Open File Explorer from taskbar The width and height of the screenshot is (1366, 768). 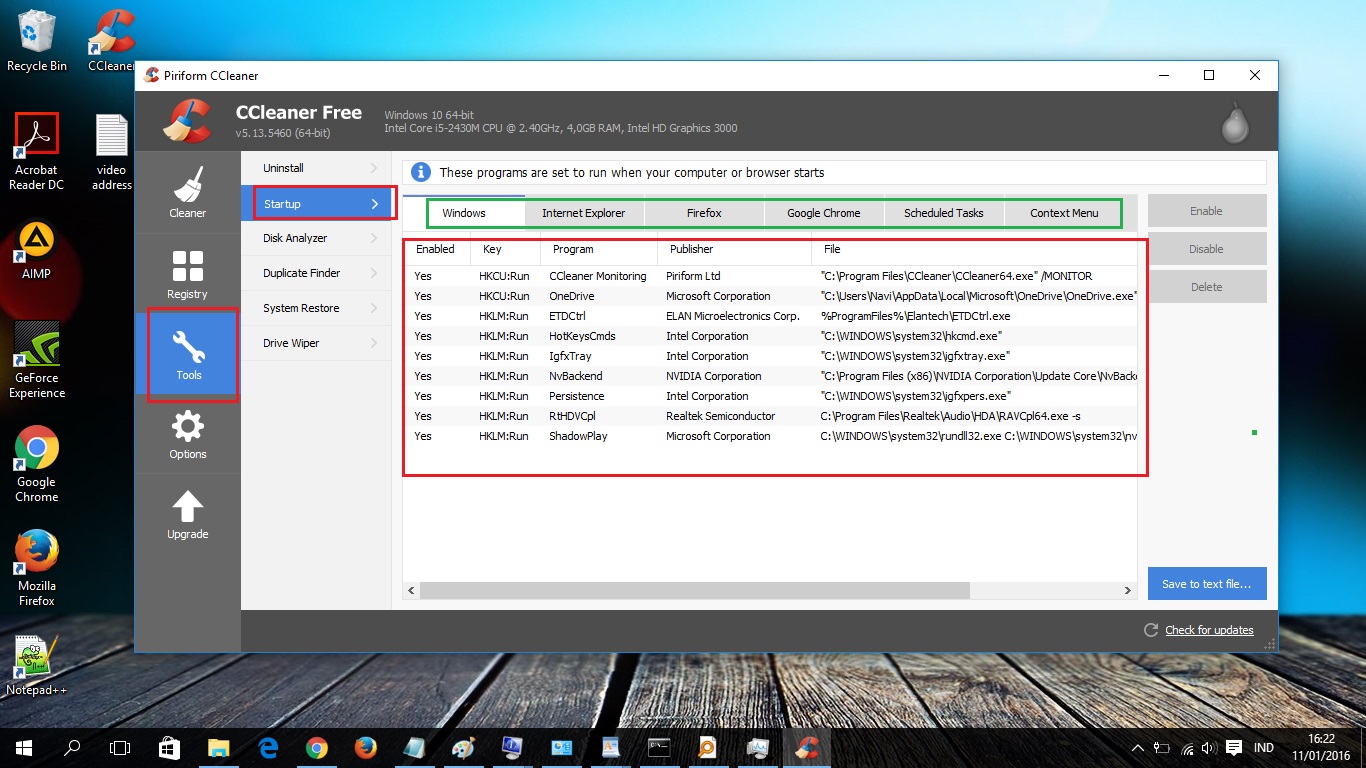(x=218, y=747)
